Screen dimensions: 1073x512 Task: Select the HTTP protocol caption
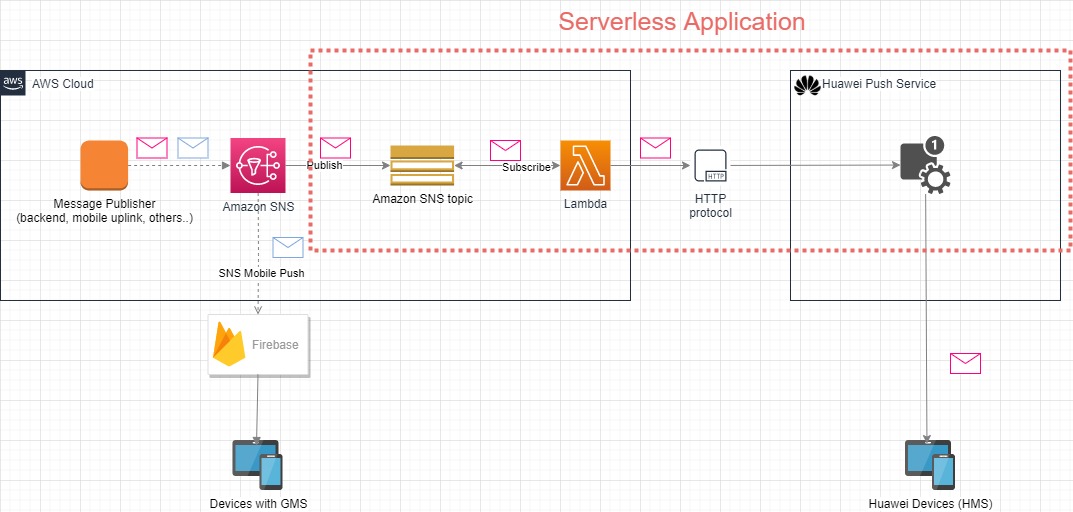tap(710, 206)
